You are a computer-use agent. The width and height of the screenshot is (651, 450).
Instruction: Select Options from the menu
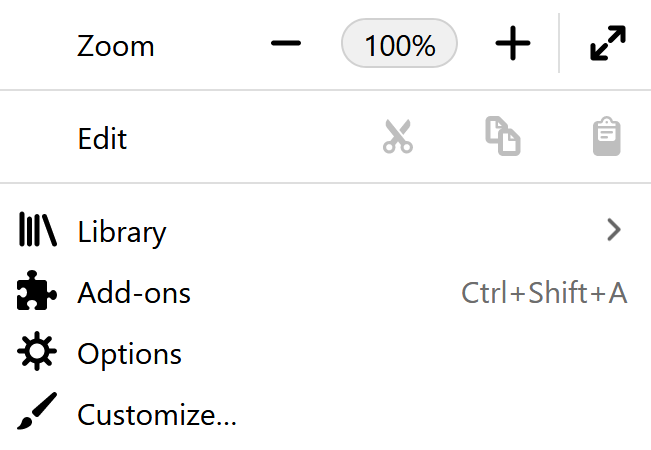tap(130, 354)
